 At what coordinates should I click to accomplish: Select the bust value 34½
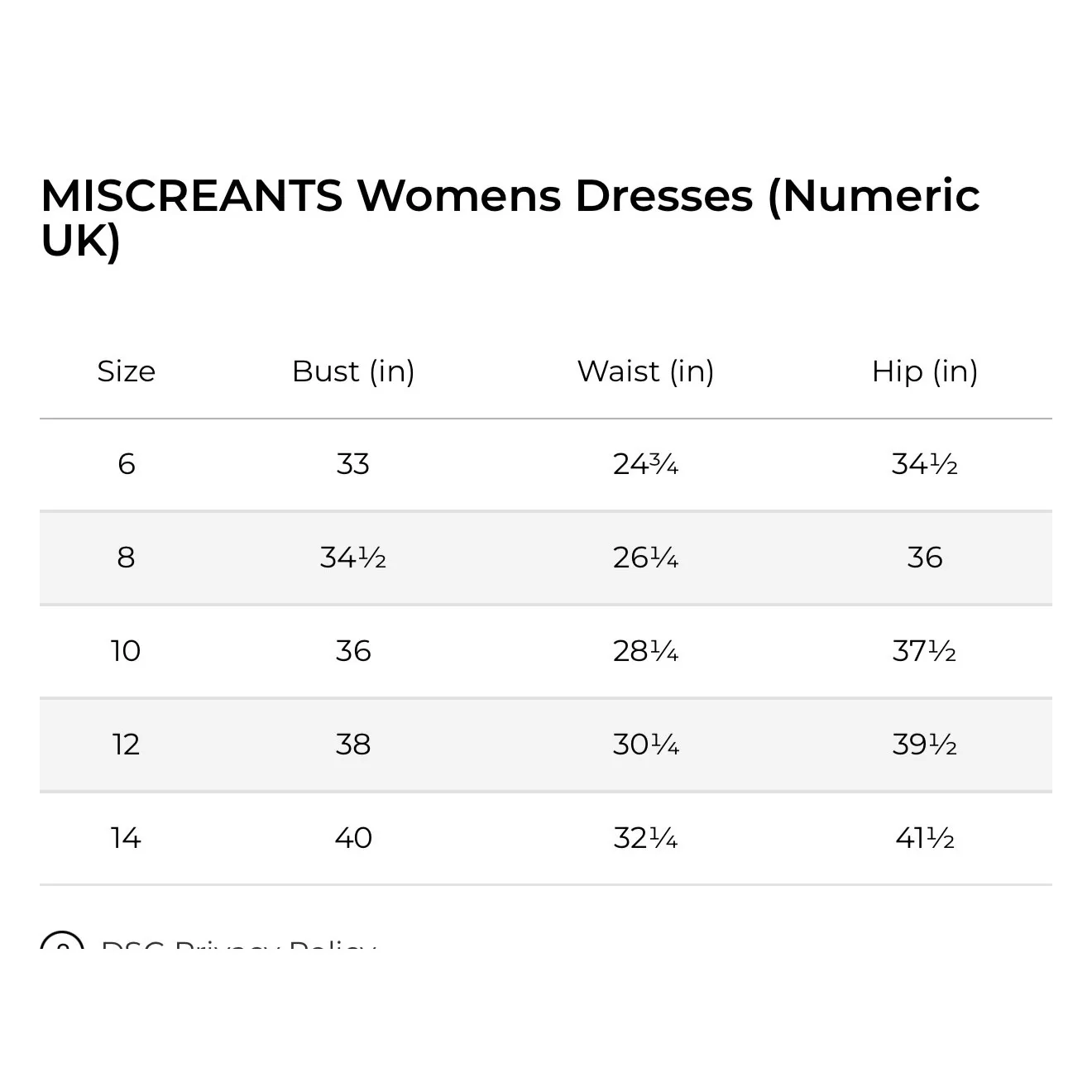pyautogui.click(x=353, y=558)
